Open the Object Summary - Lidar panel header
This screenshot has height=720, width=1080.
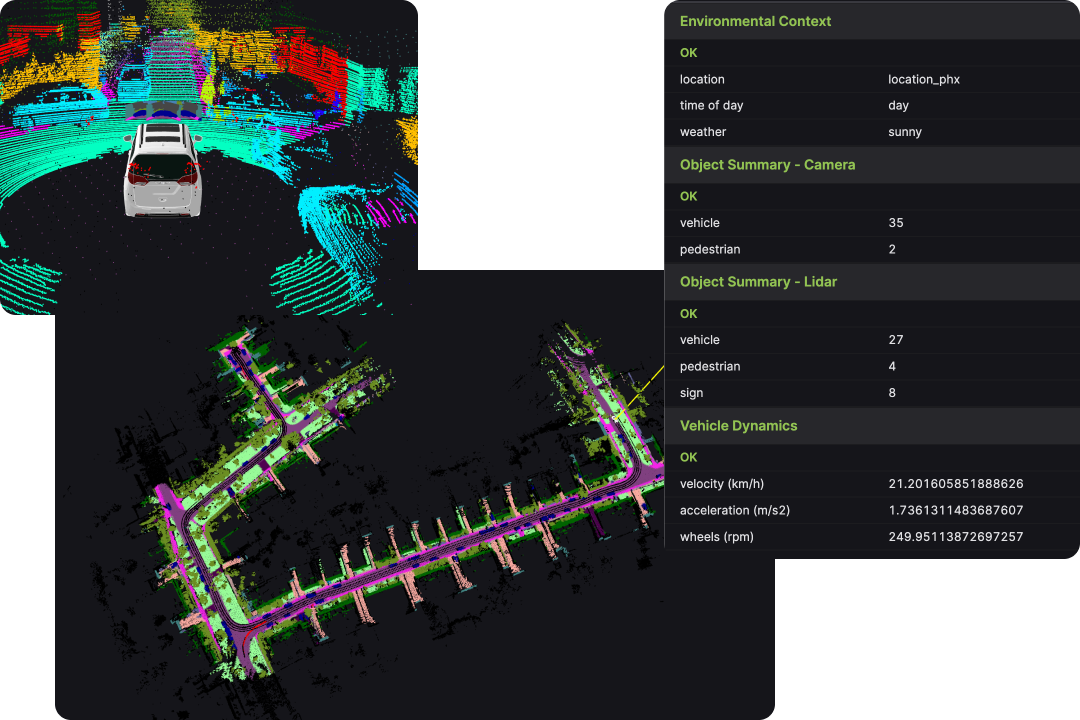(x=758, y=282)
